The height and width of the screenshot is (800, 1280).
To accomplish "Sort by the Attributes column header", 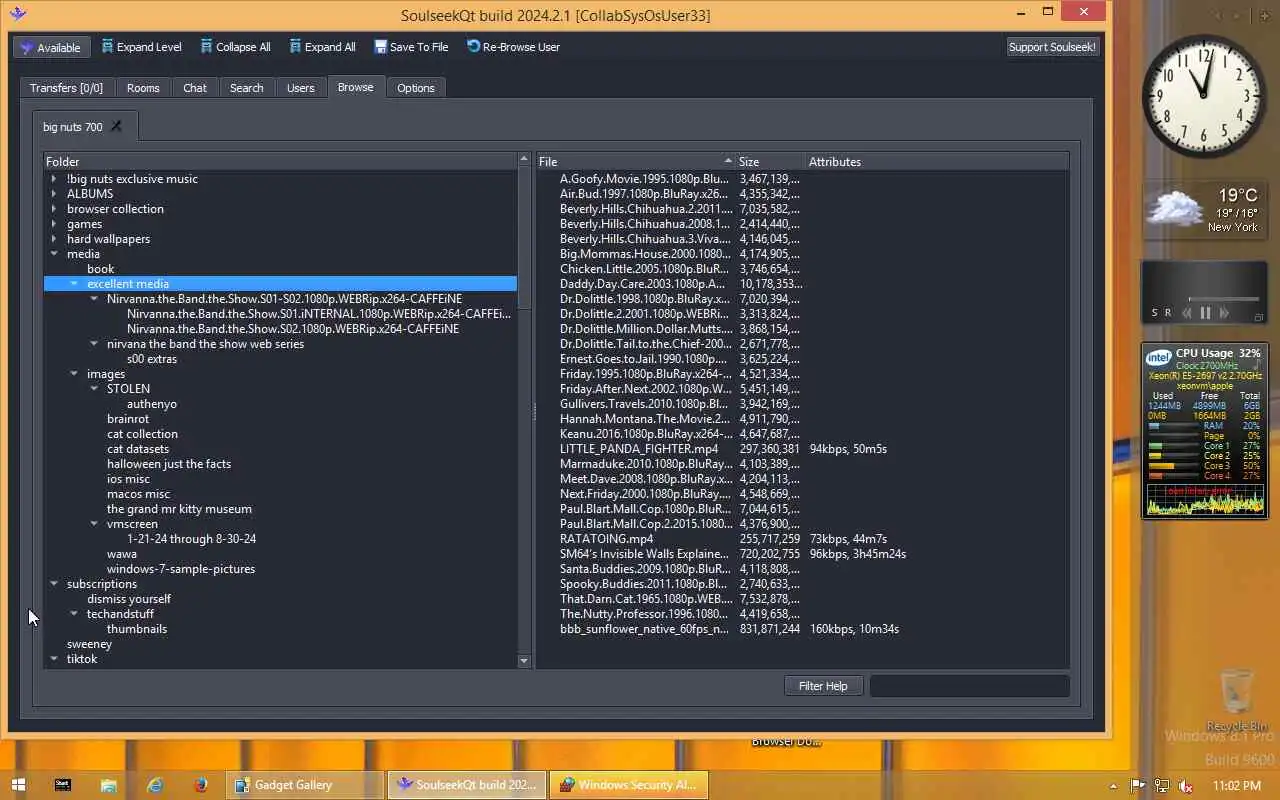I will (x=937, y=161).
